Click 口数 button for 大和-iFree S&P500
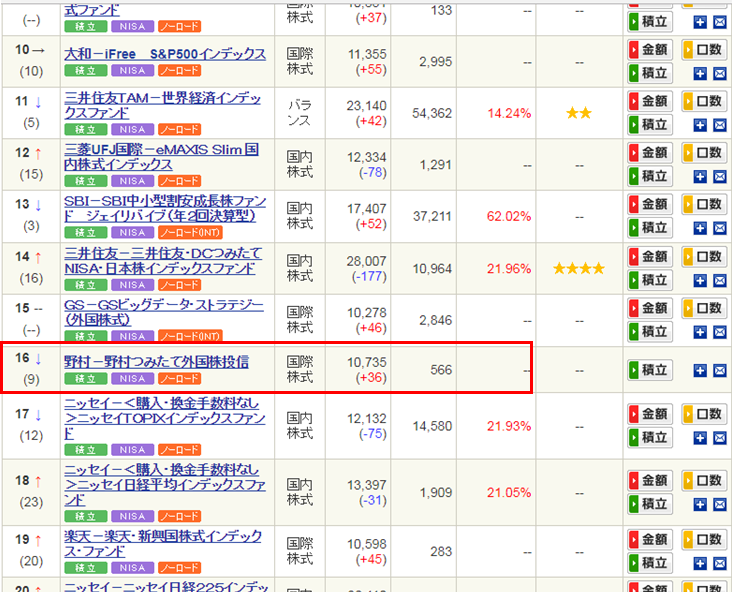The height and width of the screenshot is (592, 732). point(704,49)
